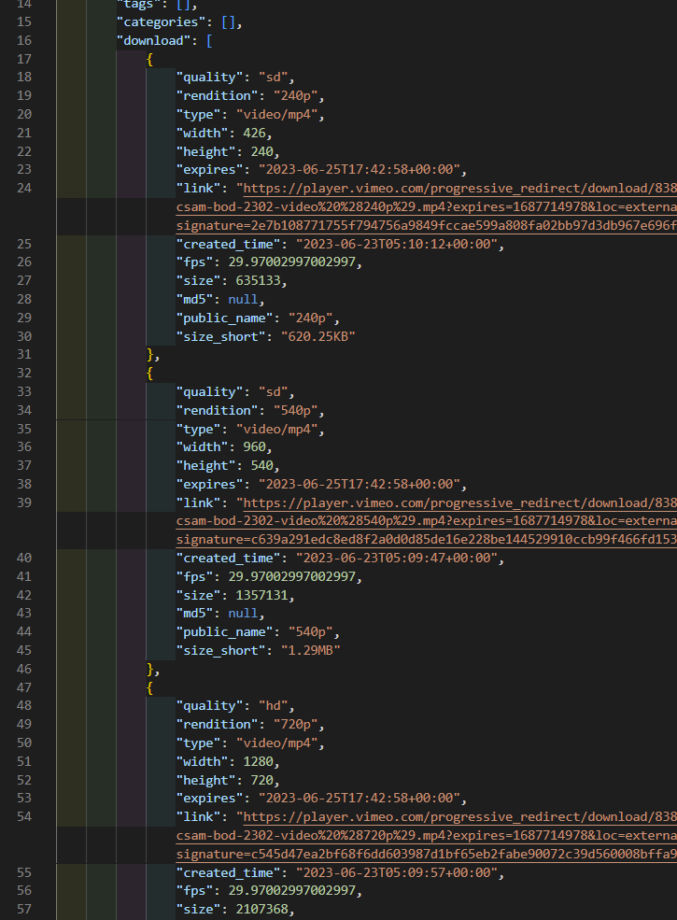Click "type": "video/mp4" on line 35
The height and width of the screenshot is (920, 677).
click(x=250, y=429)
